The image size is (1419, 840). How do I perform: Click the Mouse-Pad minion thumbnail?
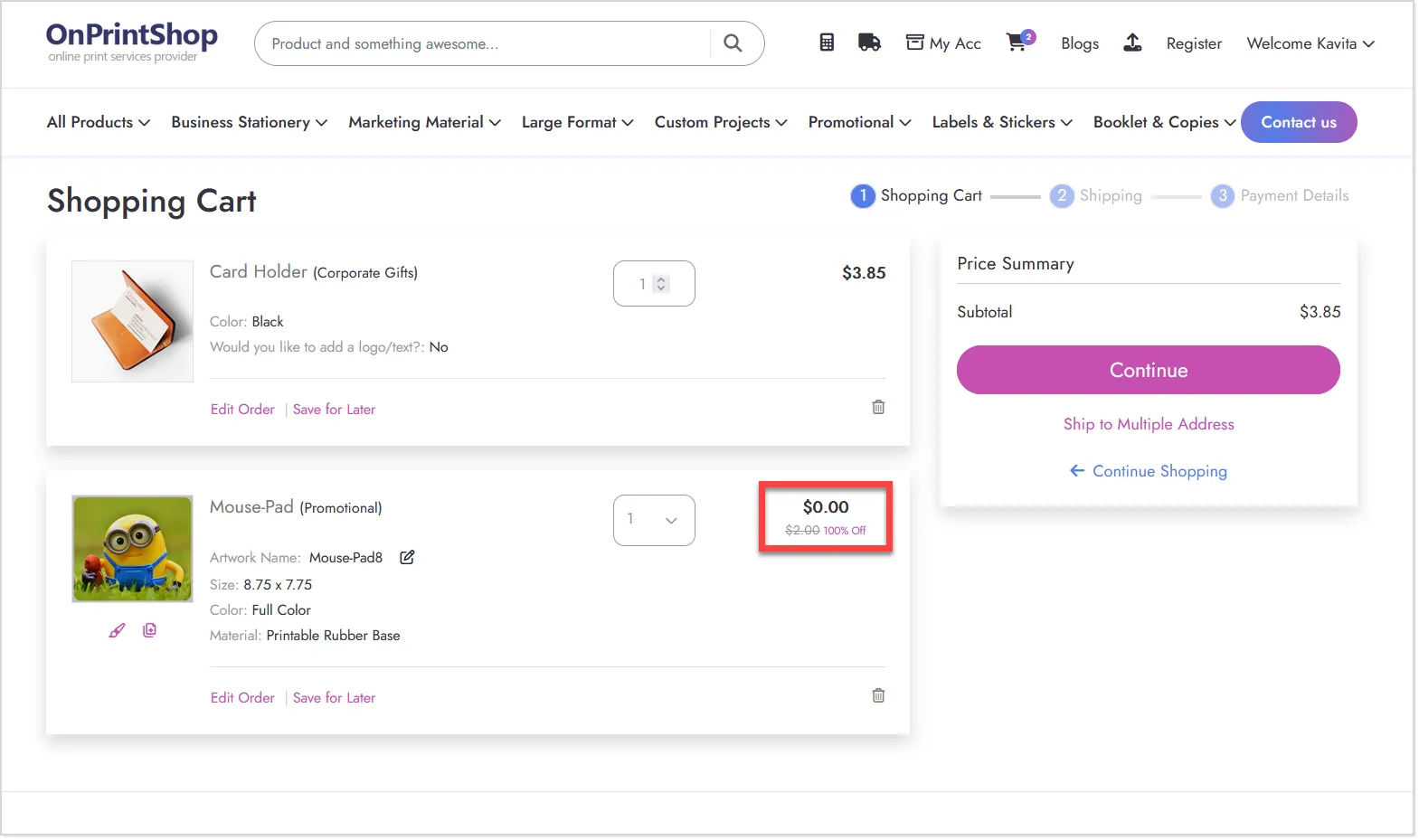pos(132,548)
